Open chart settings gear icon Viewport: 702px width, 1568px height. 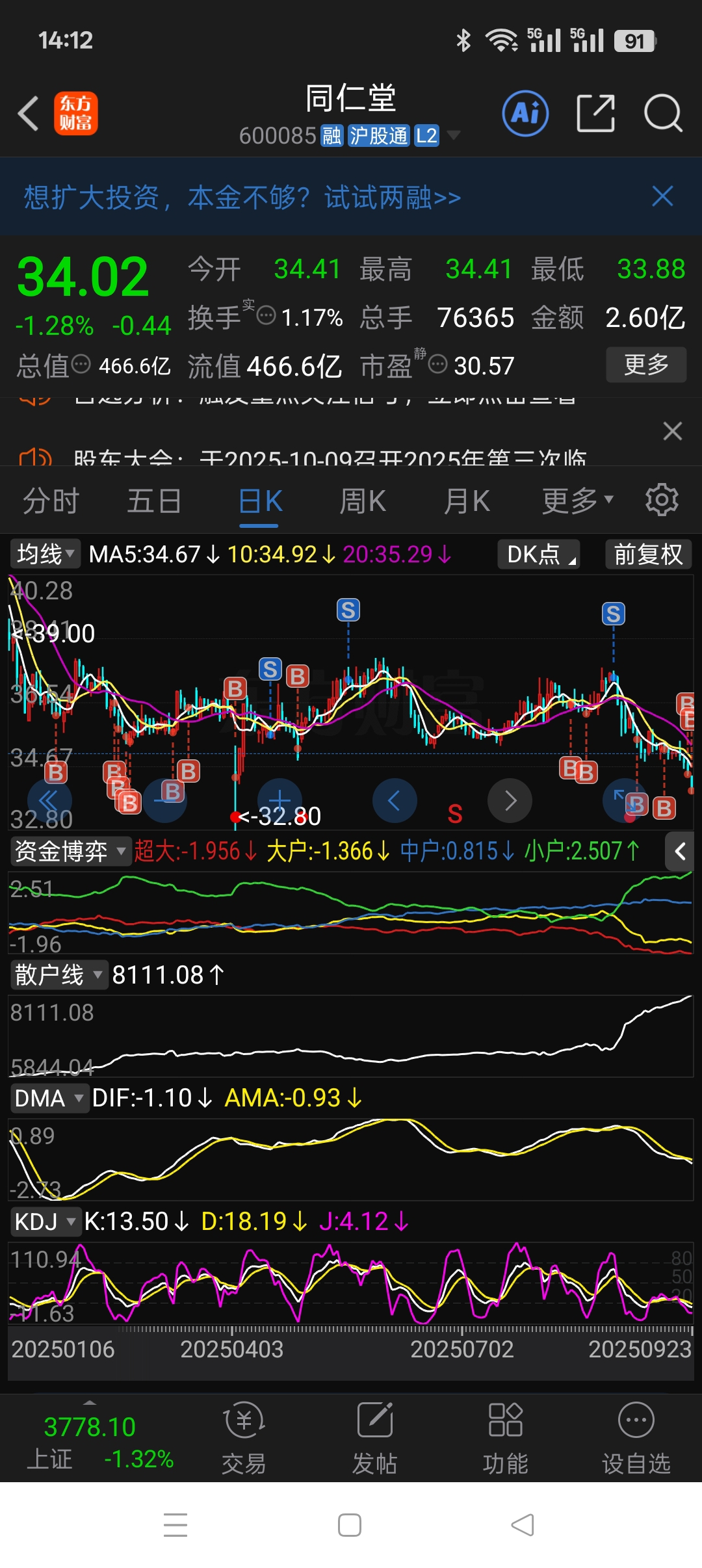[x=662, y=500]
